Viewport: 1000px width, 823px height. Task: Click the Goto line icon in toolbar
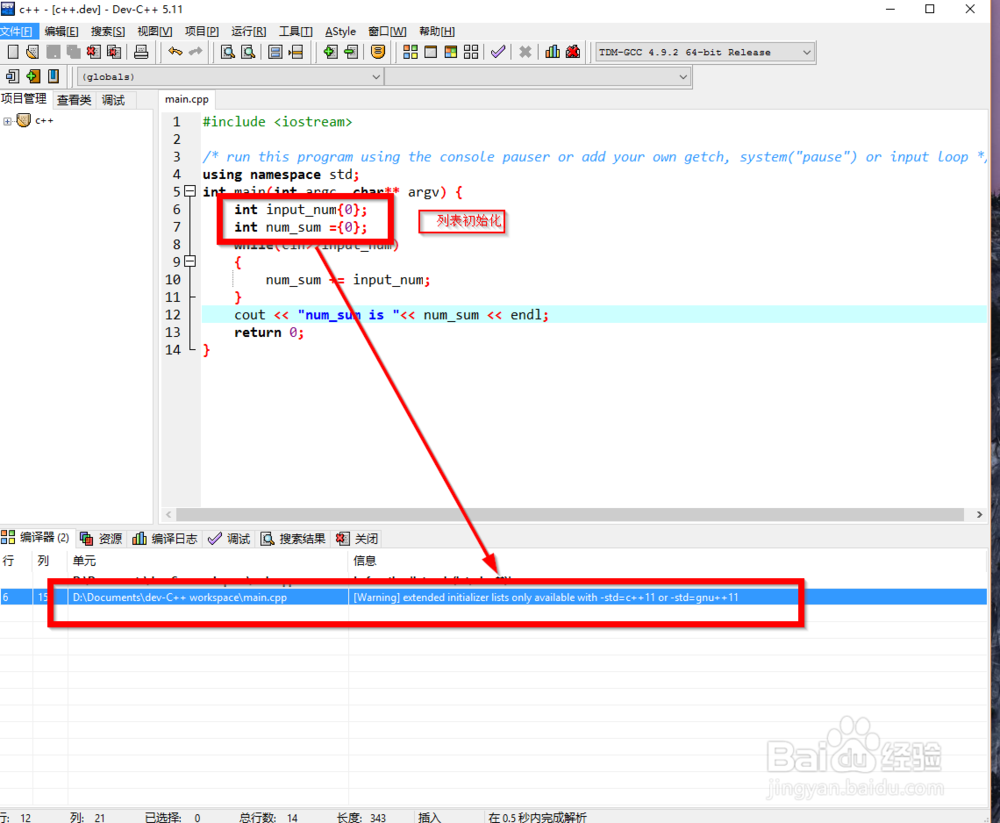[295, 51]
